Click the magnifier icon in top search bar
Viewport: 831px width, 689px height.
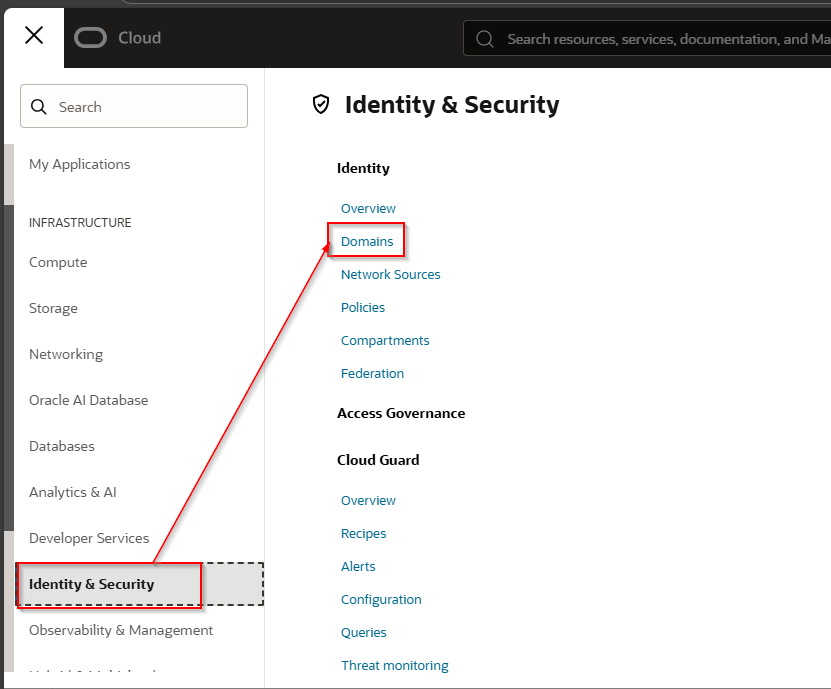pos(485,39)
